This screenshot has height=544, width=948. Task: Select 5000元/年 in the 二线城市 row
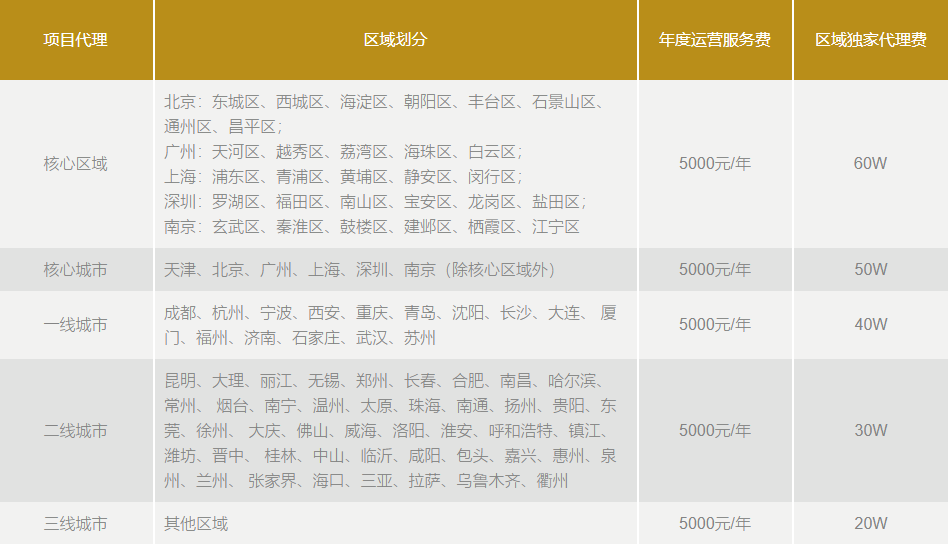pos(715,431)
